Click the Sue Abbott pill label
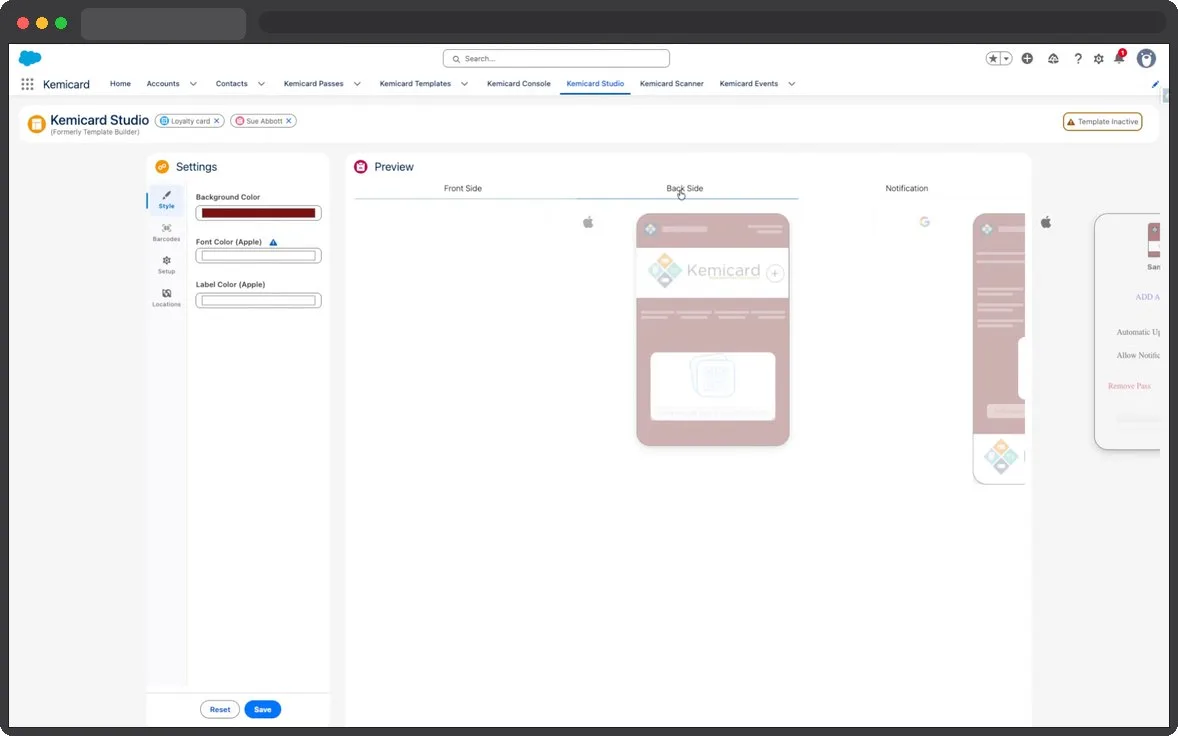 pyautogui.click(x=264, y=121)
